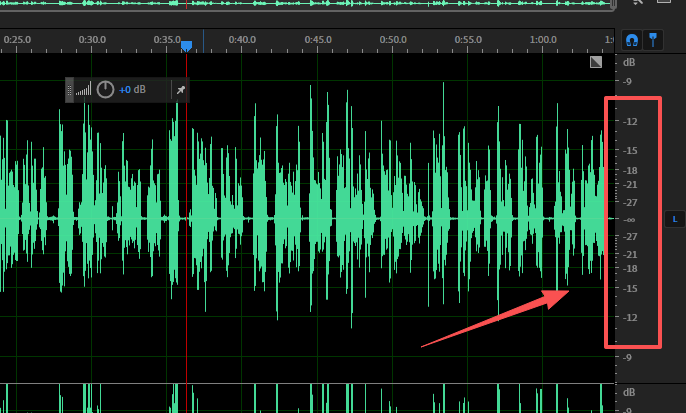Screen dimensions: 686x413
Task: Toggle the L channel enable button
Action: pyautogui.click(x=675, y=219)
